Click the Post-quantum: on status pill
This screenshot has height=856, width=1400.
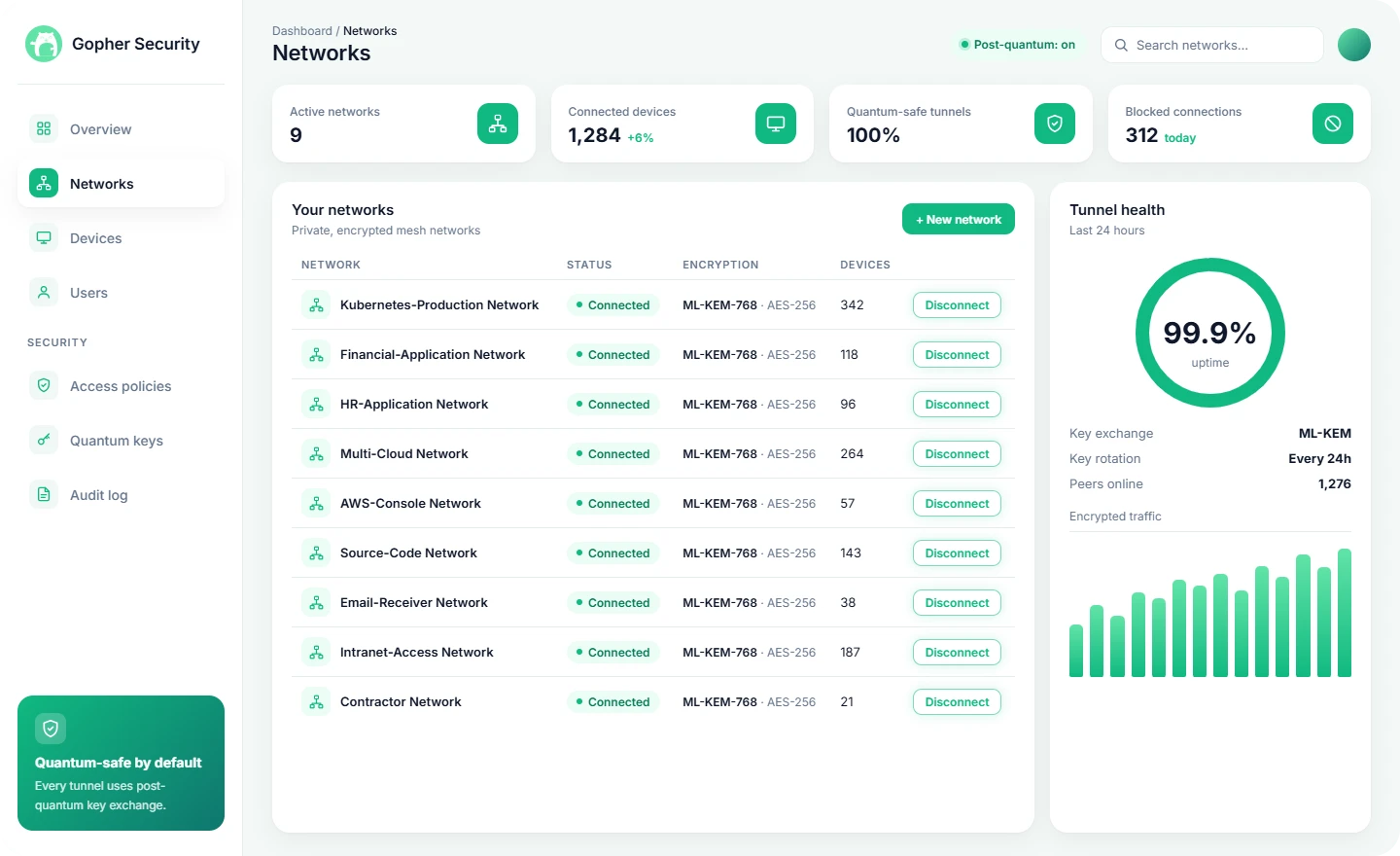(x=1017, y=44)
